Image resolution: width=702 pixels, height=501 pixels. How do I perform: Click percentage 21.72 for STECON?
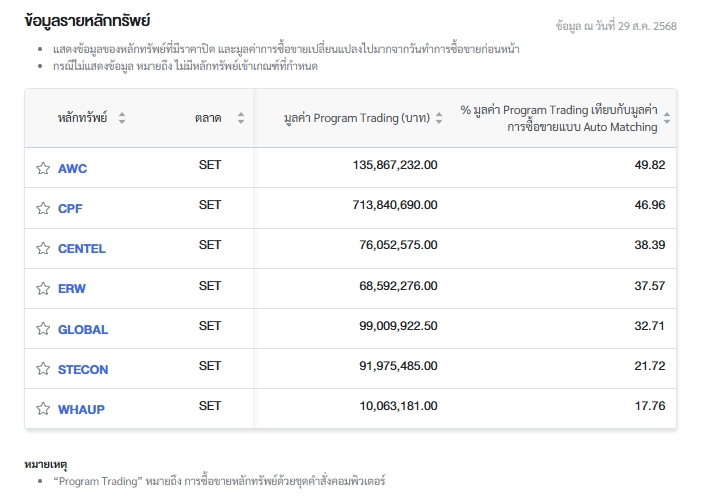point(650,366)
